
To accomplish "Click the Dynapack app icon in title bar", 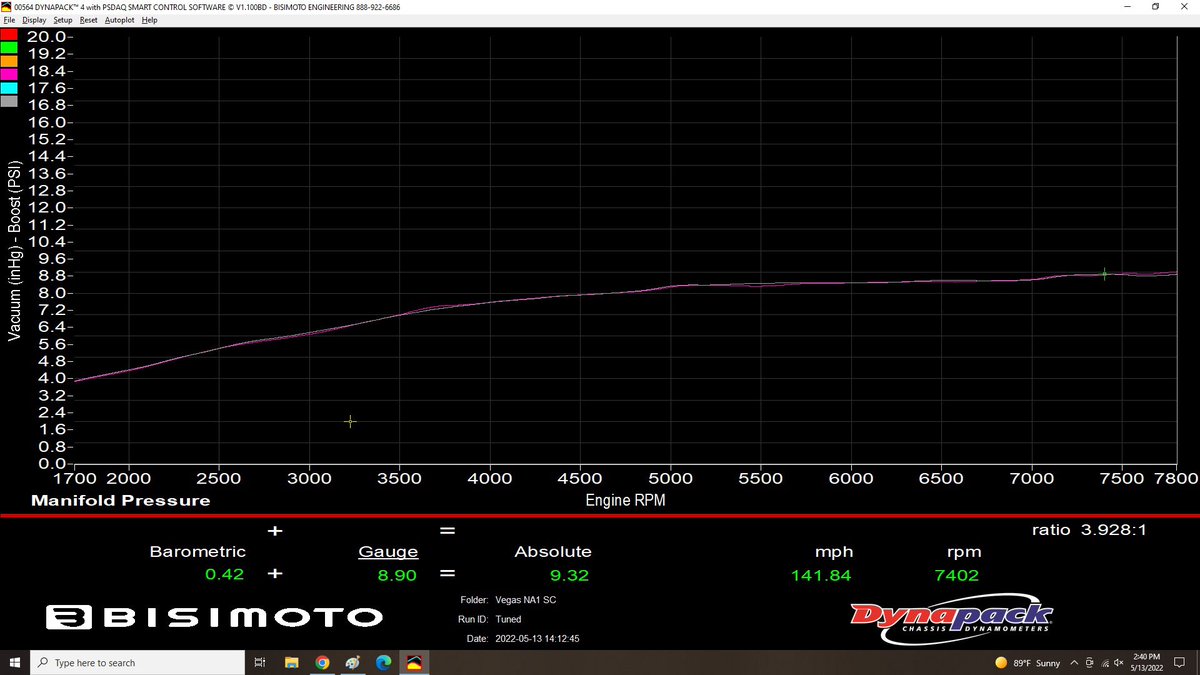I will pos(7,6).
